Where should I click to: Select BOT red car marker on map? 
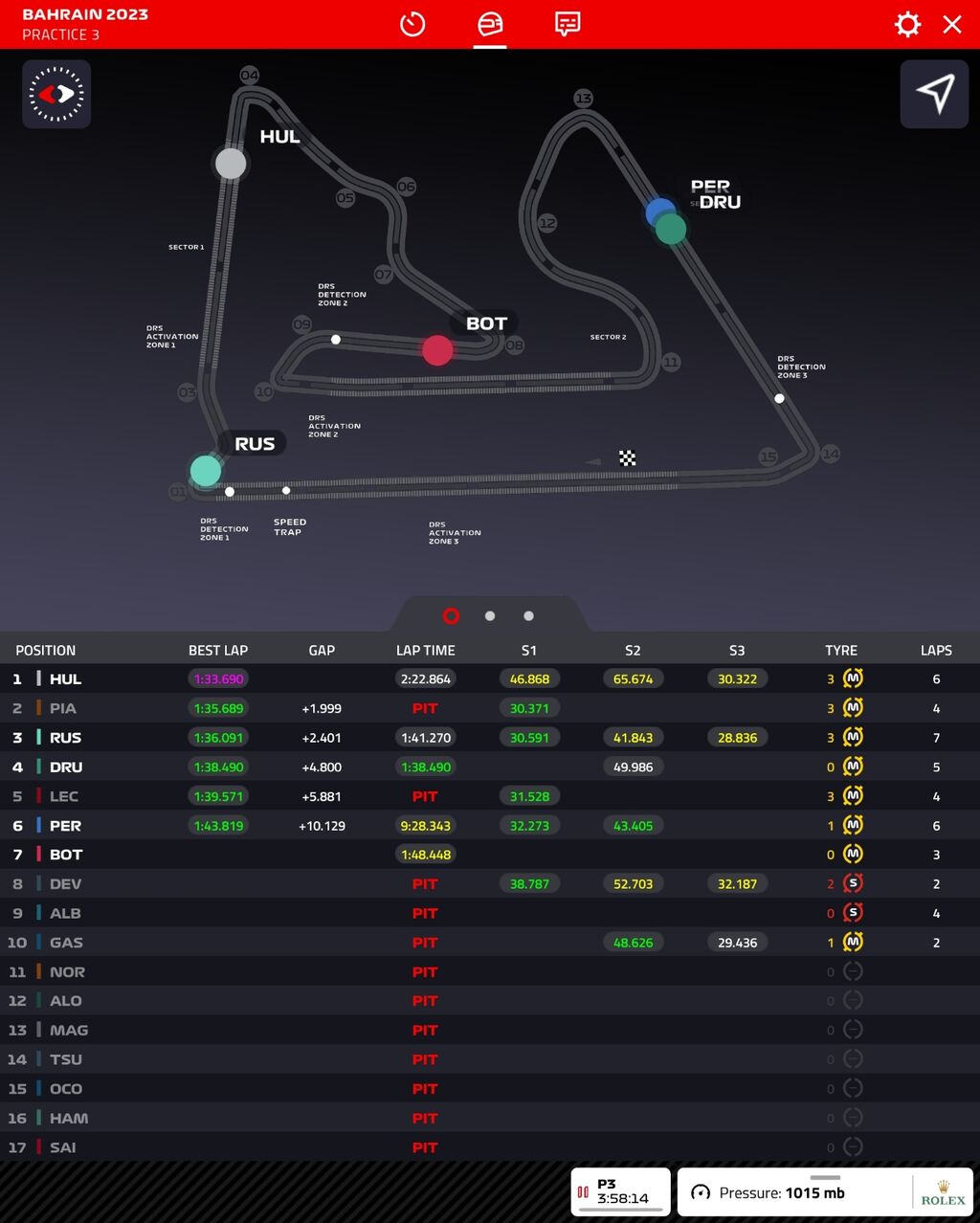coord(437,350)
